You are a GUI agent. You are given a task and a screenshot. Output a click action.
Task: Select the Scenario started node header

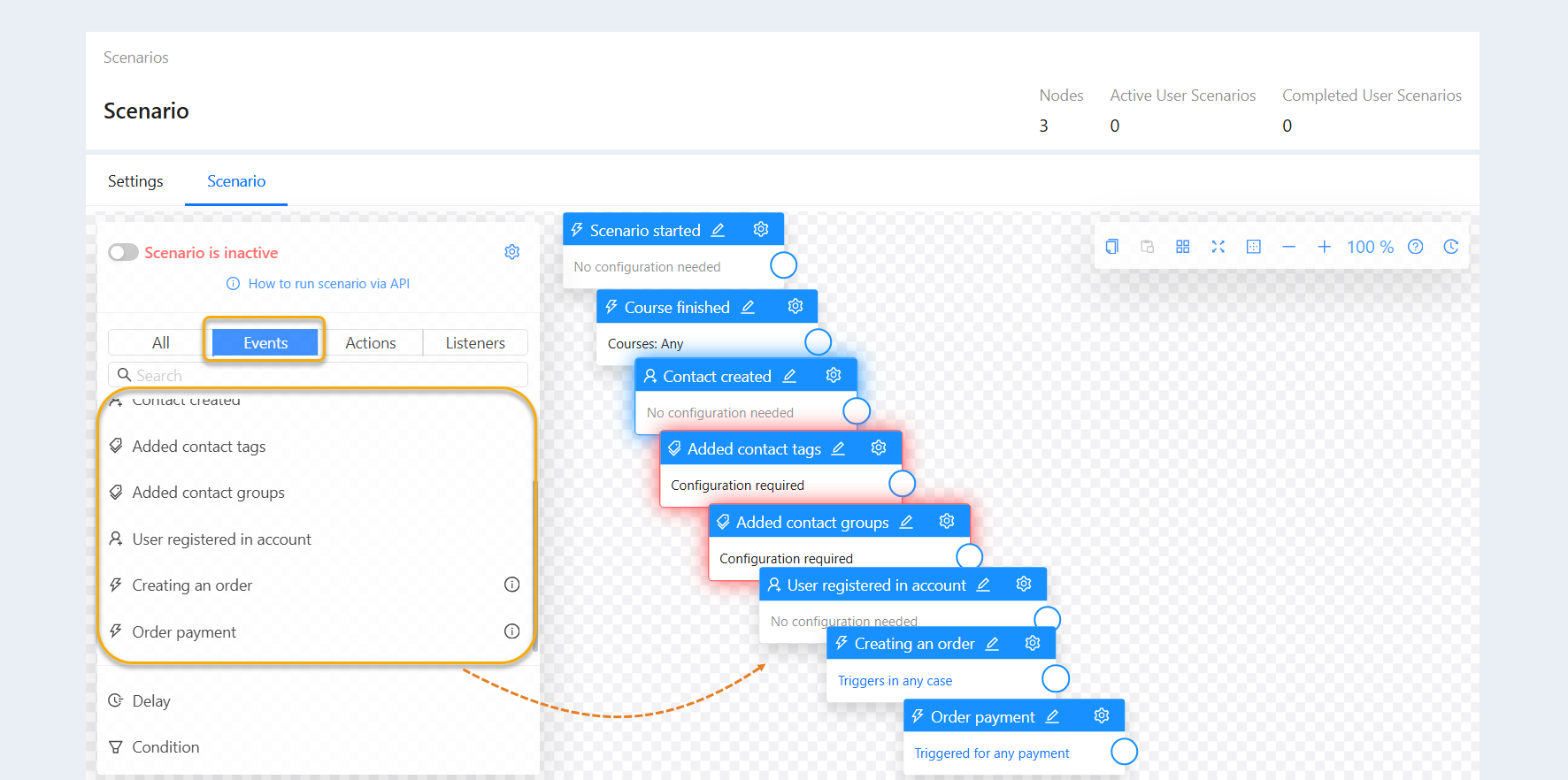(673, 230)
